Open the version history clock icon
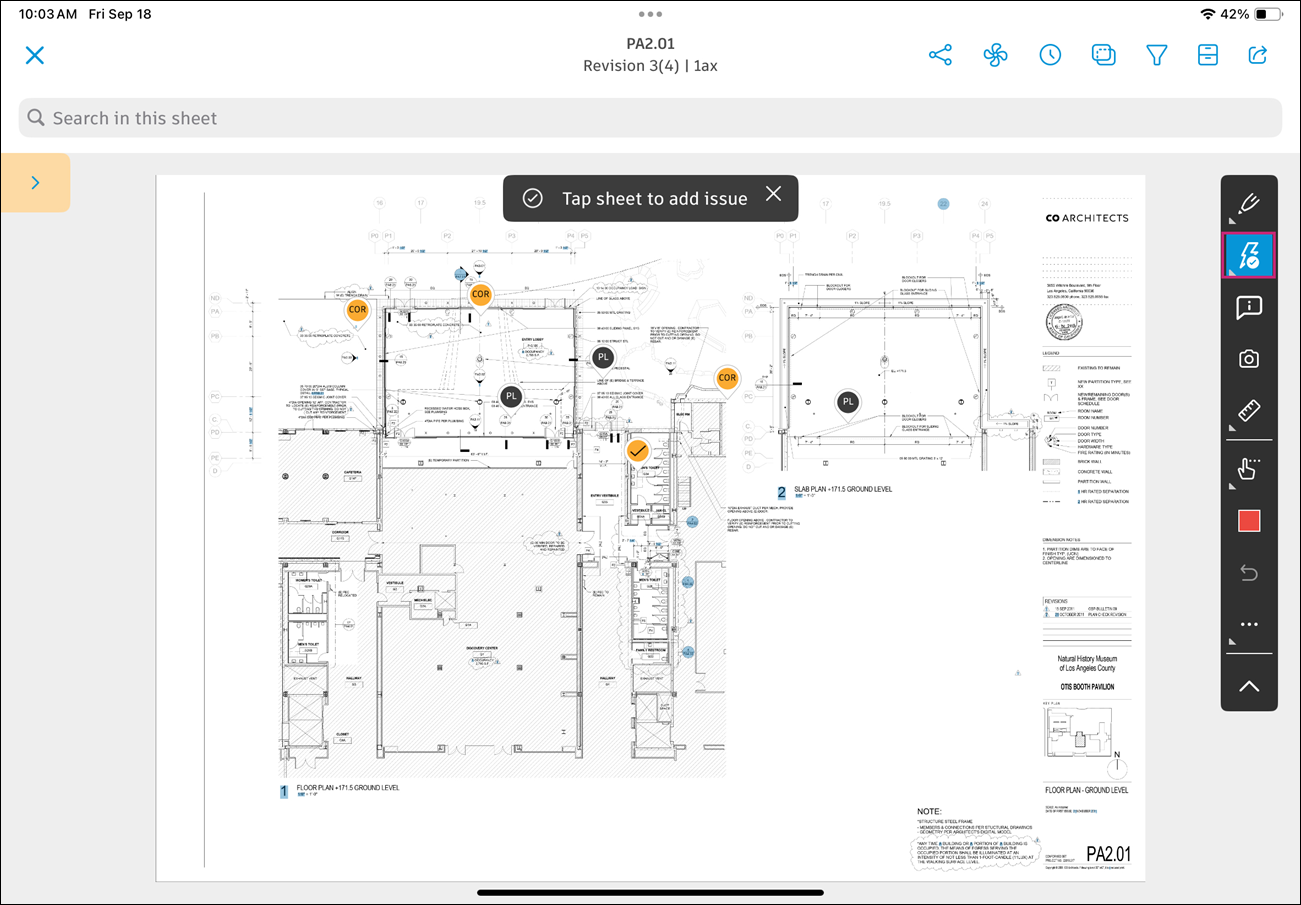Image resolution: width=1301 pixels, height=905 pixels. coord(1050,55)
